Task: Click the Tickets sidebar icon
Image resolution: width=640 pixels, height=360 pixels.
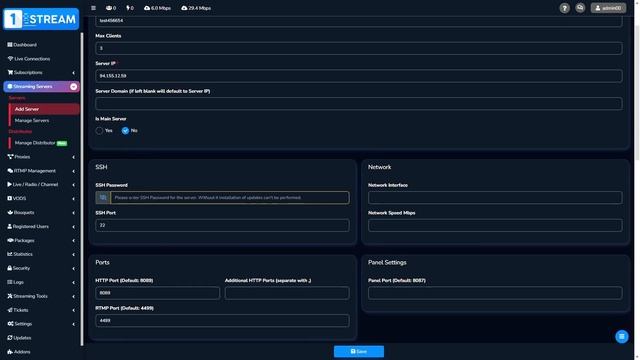Action: point(10,310)
